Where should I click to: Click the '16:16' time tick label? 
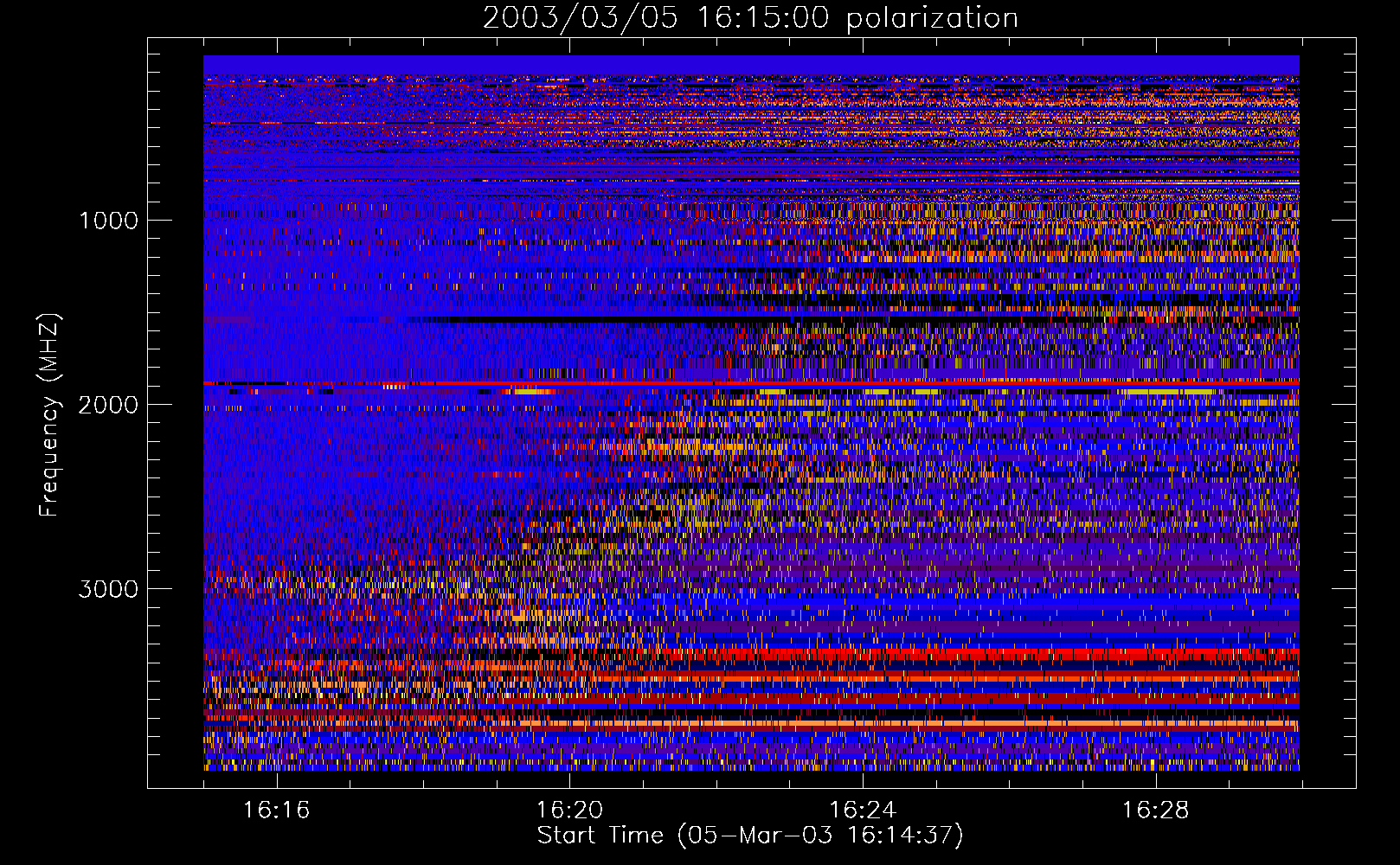(276, 811)
